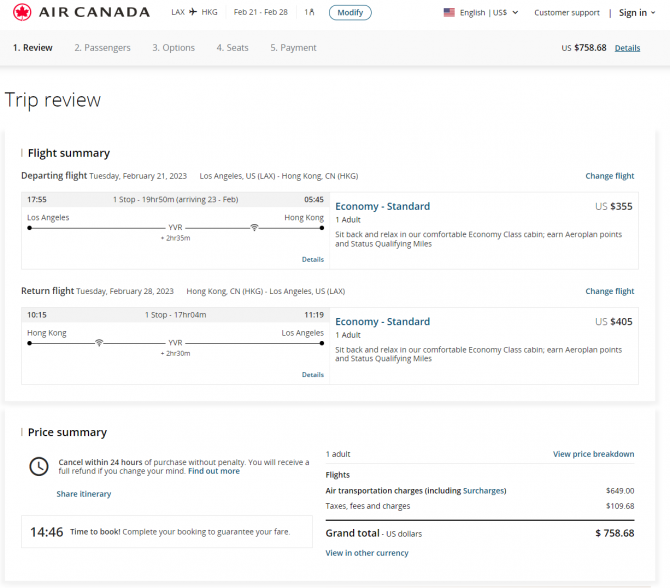This screenshot has height=588, width=670.
Task: Change the return flight
Action: tap(610, 291)
